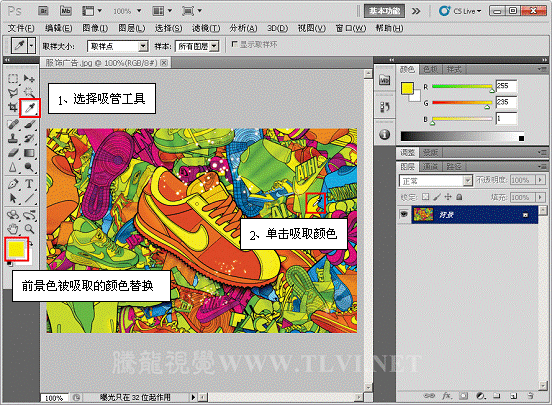Screen dimensions: 552x405
Task: Select the Clone Stamp tool
Action: [13, 138]
